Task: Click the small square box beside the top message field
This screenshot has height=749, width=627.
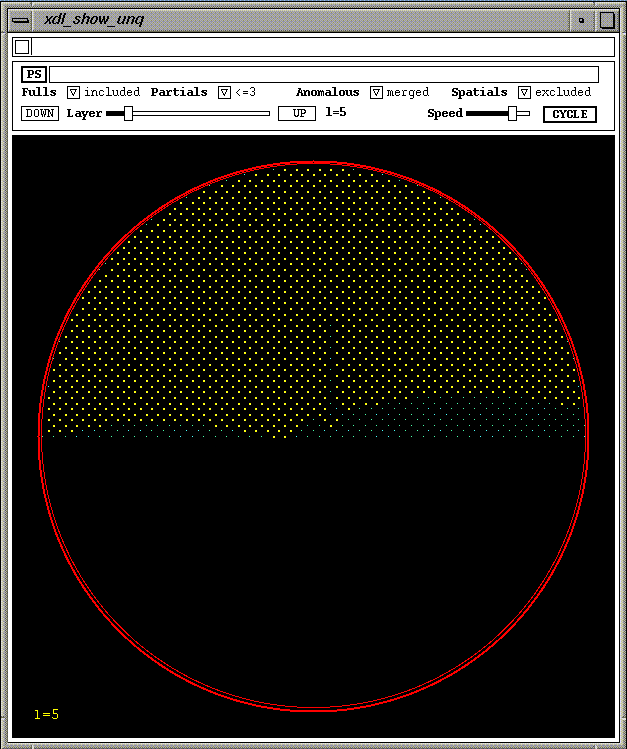Action: [22, 47]
